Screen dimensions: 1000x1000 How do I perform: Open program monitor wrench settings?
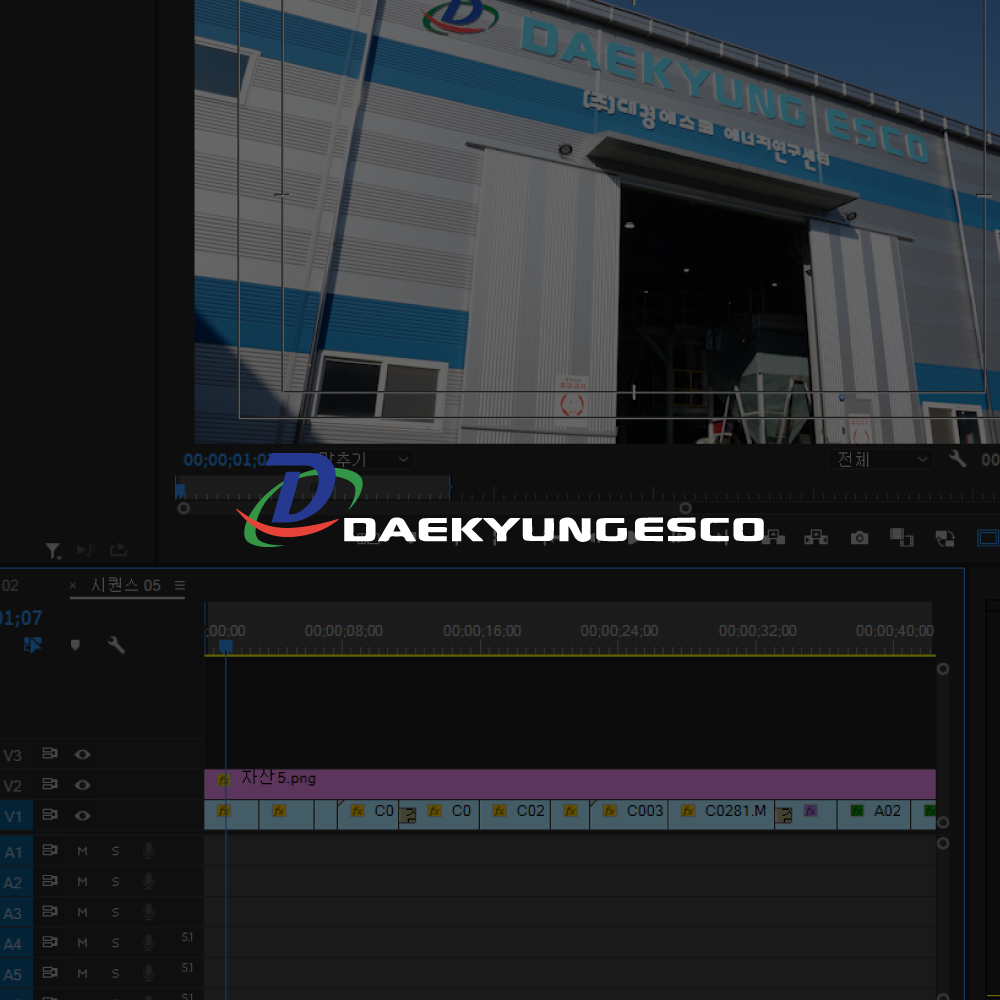[957, 459]
